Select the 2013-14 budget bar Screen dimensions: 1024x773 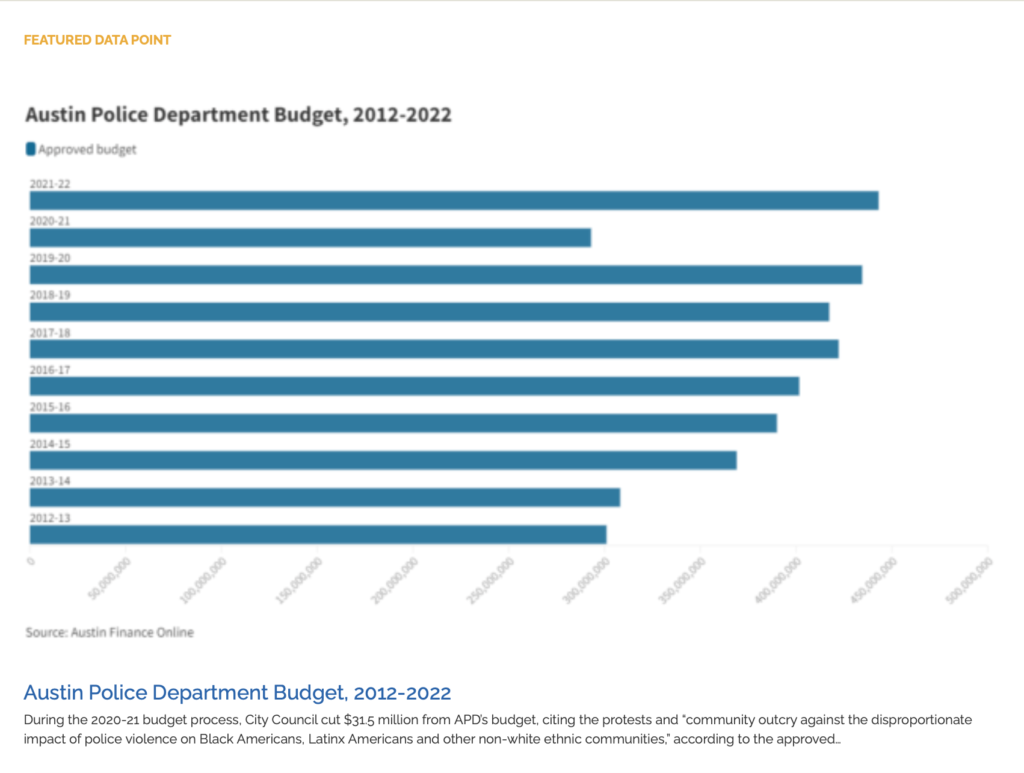(x=325, y=497)
